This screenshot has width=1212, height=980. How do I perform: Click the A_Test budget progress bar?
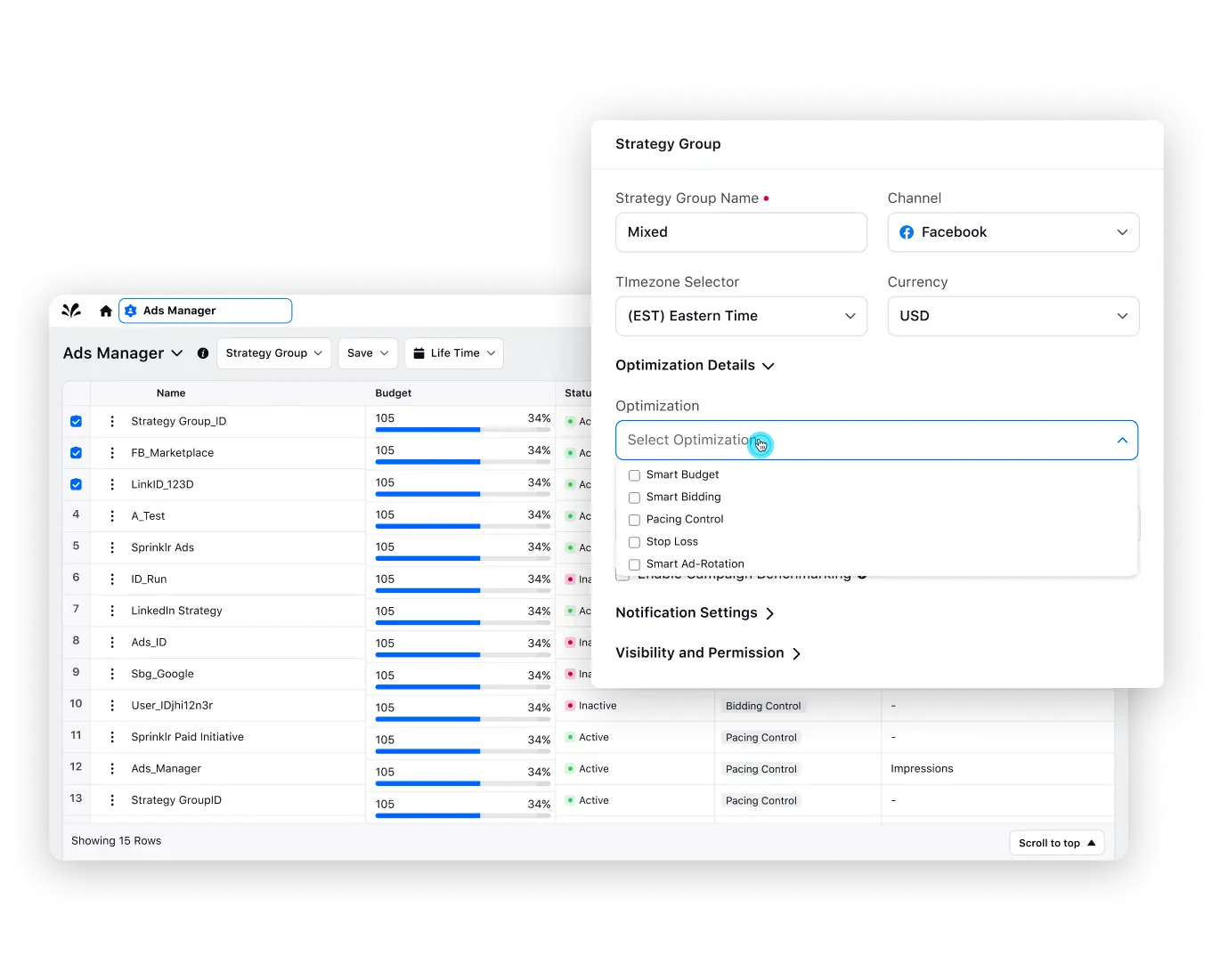[463, 526]
